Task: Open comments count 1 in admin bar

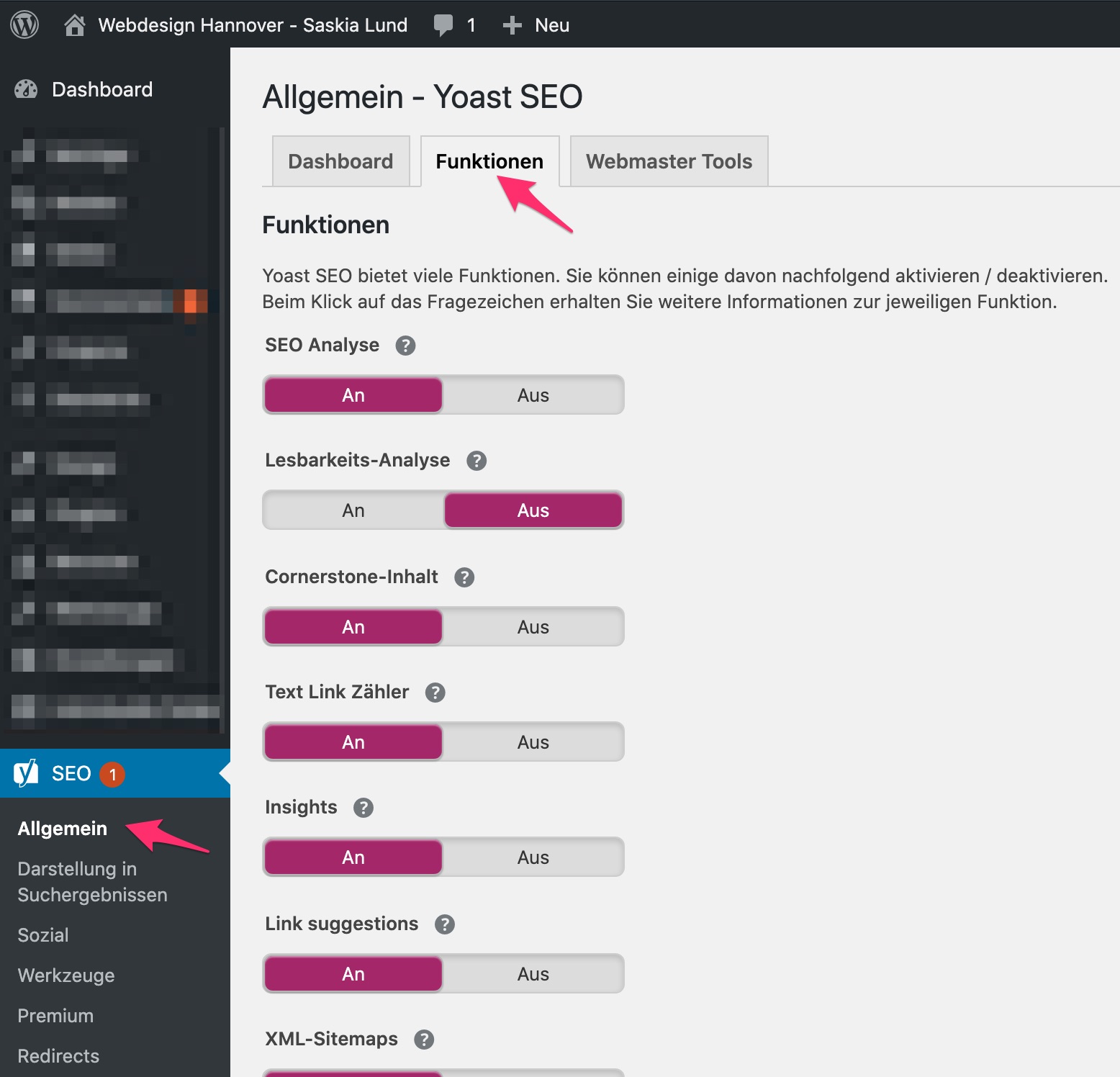Action: (x=471, y=25)
